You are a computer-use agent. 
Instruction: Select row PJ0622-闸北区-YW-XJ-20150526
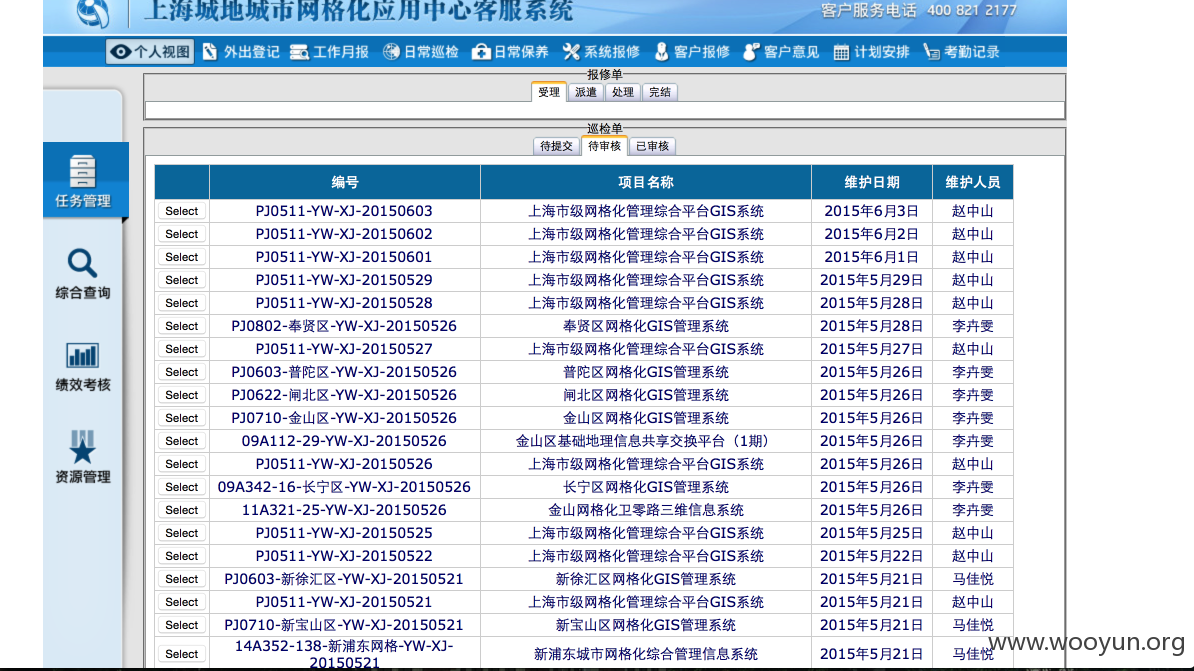click(x=181, y=395)
